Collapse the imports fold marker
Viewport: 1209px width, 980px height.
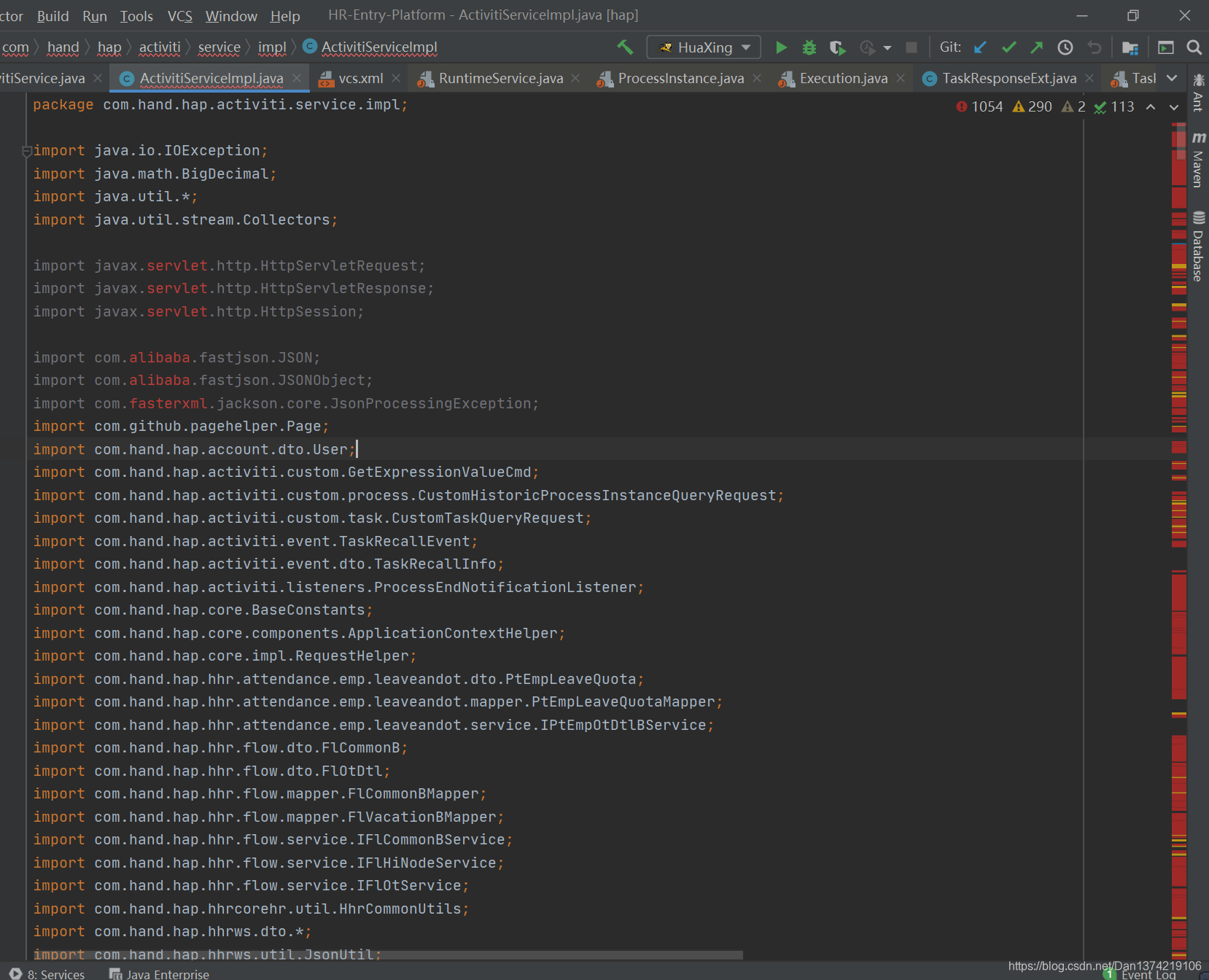(26, 151)
